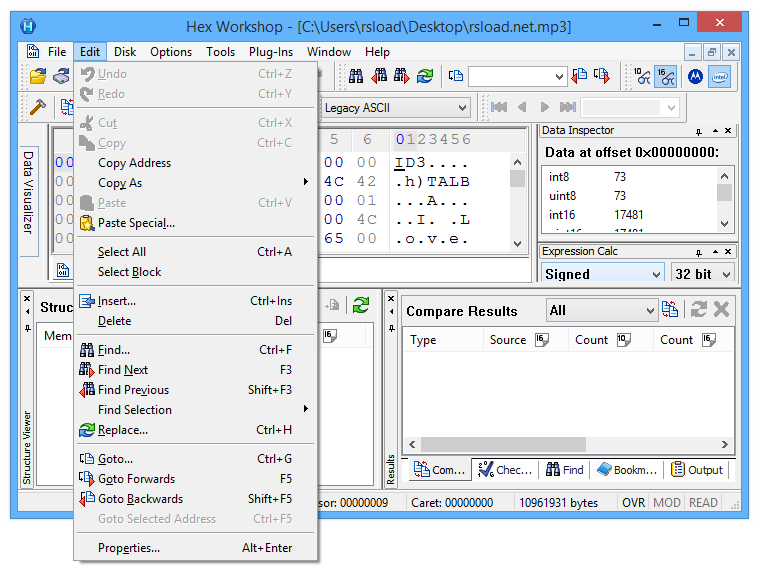Open the Disk menu
761x583 pixels.
(x=125, y=51)
